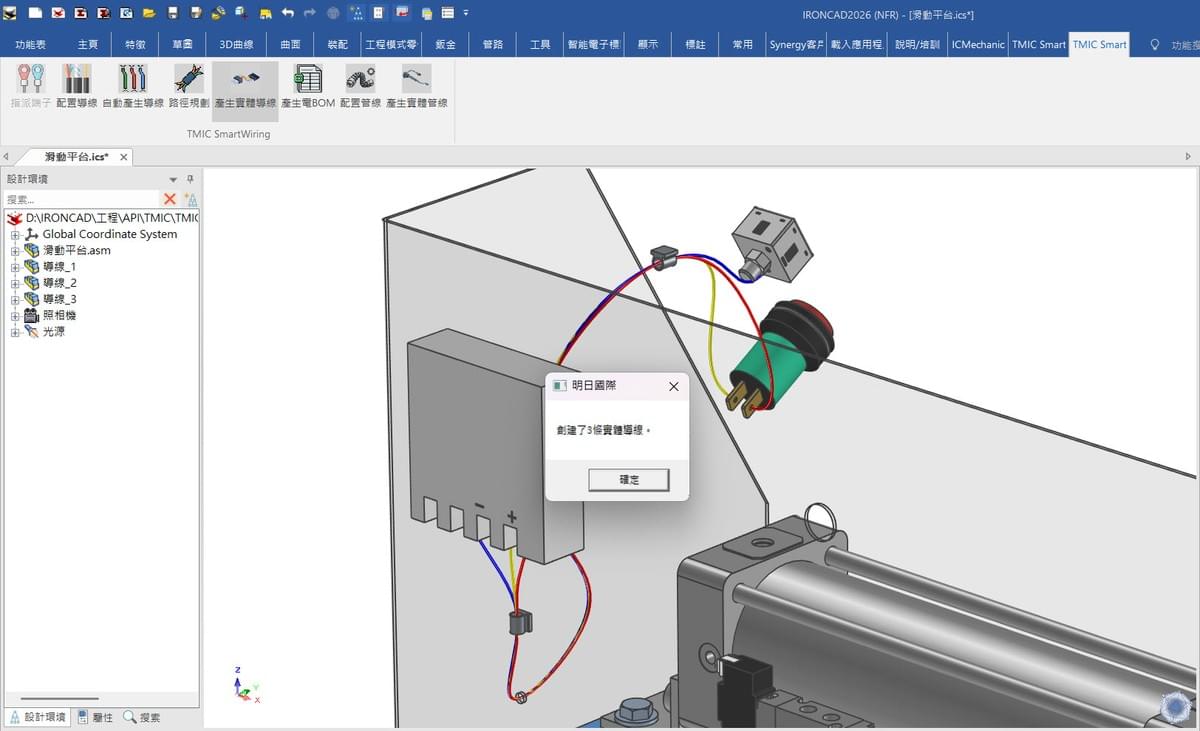Click the undo arrow in the quick access toolbar

288,14
